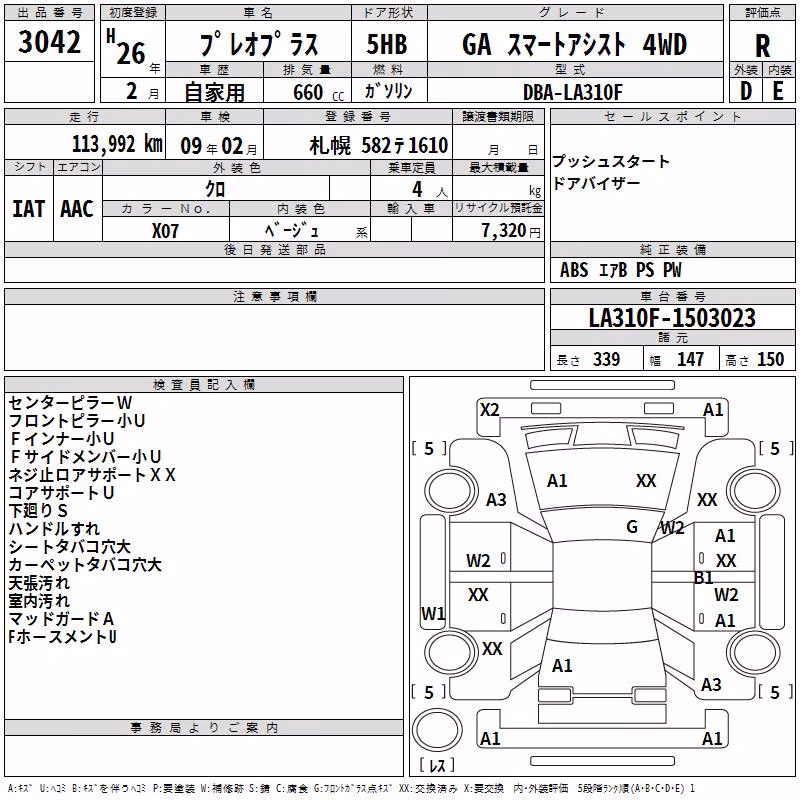The height and width of the screenshot is (800, 800).
Task: Click inspector note Fインナー小U
Action: tap(61, 439)
